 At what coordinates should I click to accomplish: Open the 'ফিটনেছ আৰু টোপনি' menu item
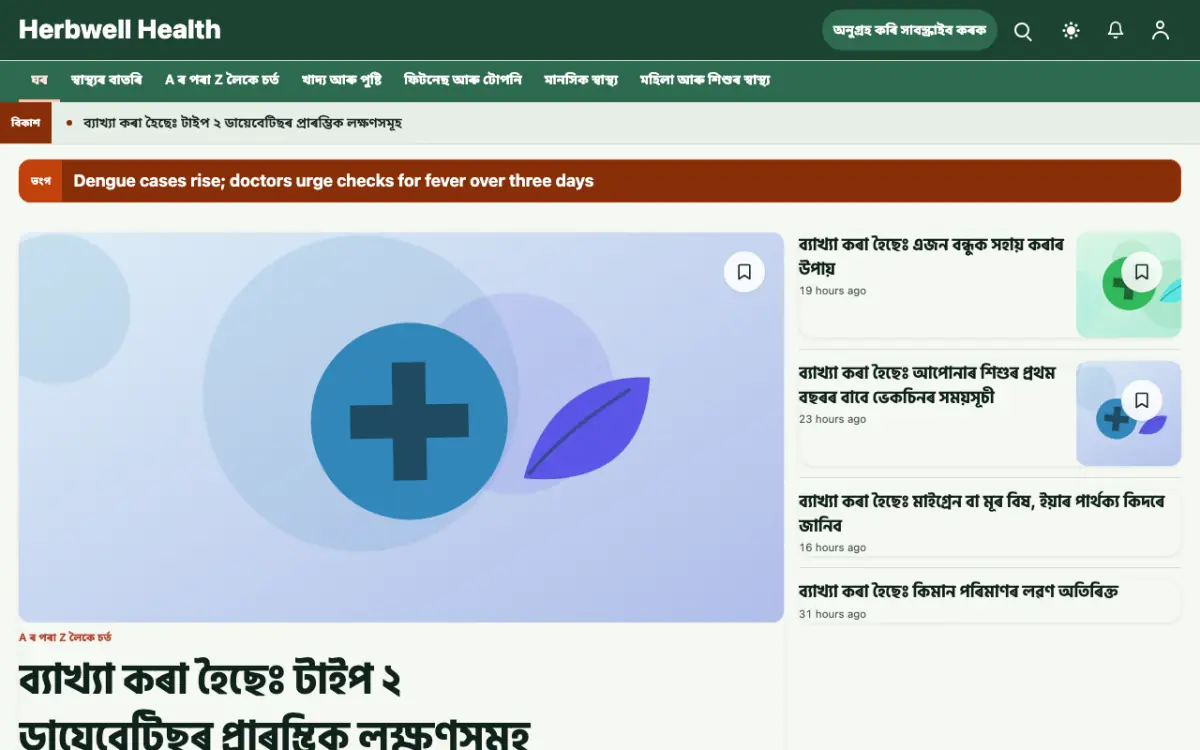[463, 80]
